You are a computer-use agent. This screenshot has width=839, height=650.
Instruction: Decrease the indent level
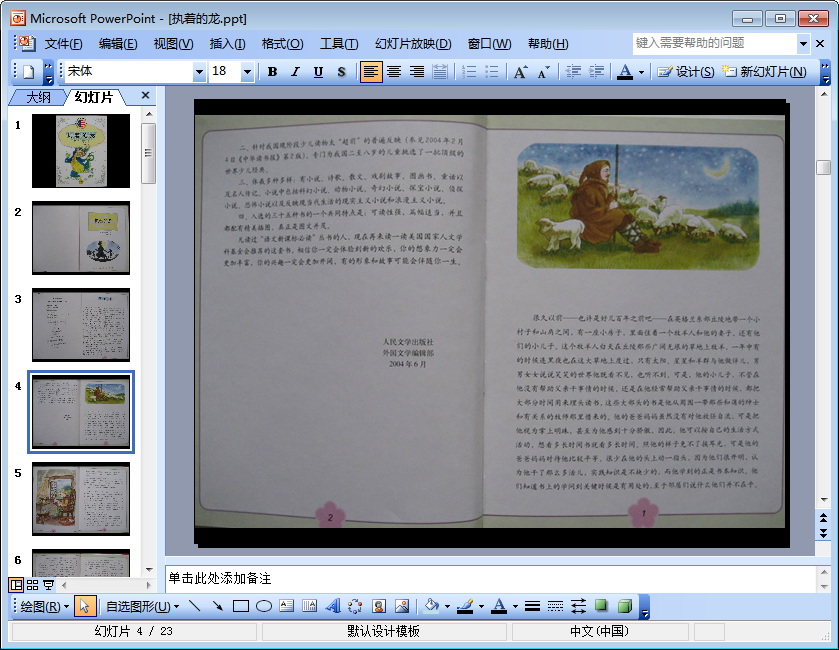(x=573, y=72)
